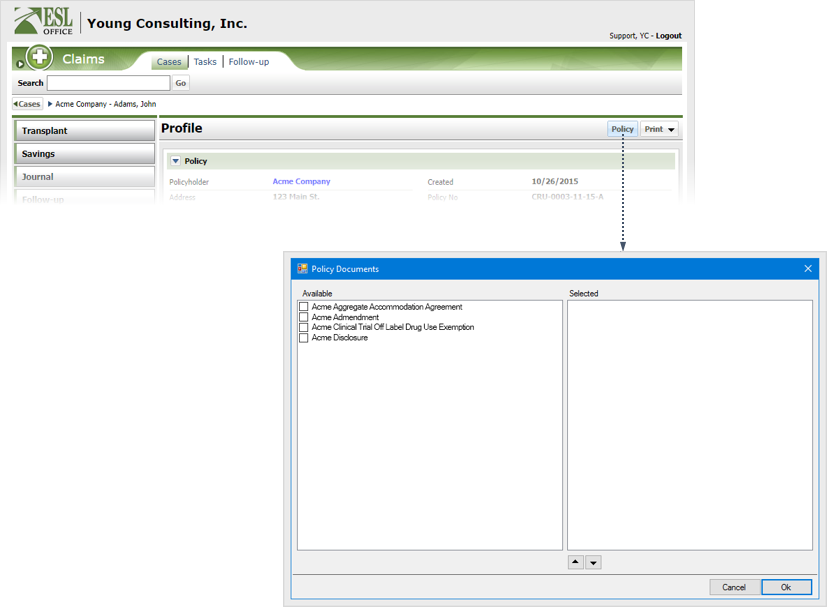
Task: Open the Print dropdown menu
Action: click(659, 129)
